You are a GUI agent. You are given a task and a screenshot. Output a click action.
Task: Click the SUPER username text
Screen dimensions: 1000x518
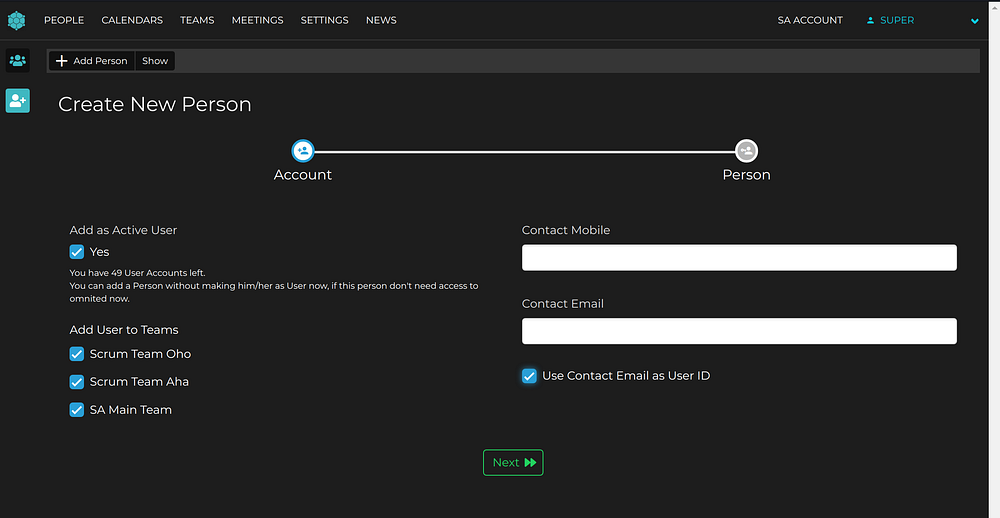pos(897,20)
